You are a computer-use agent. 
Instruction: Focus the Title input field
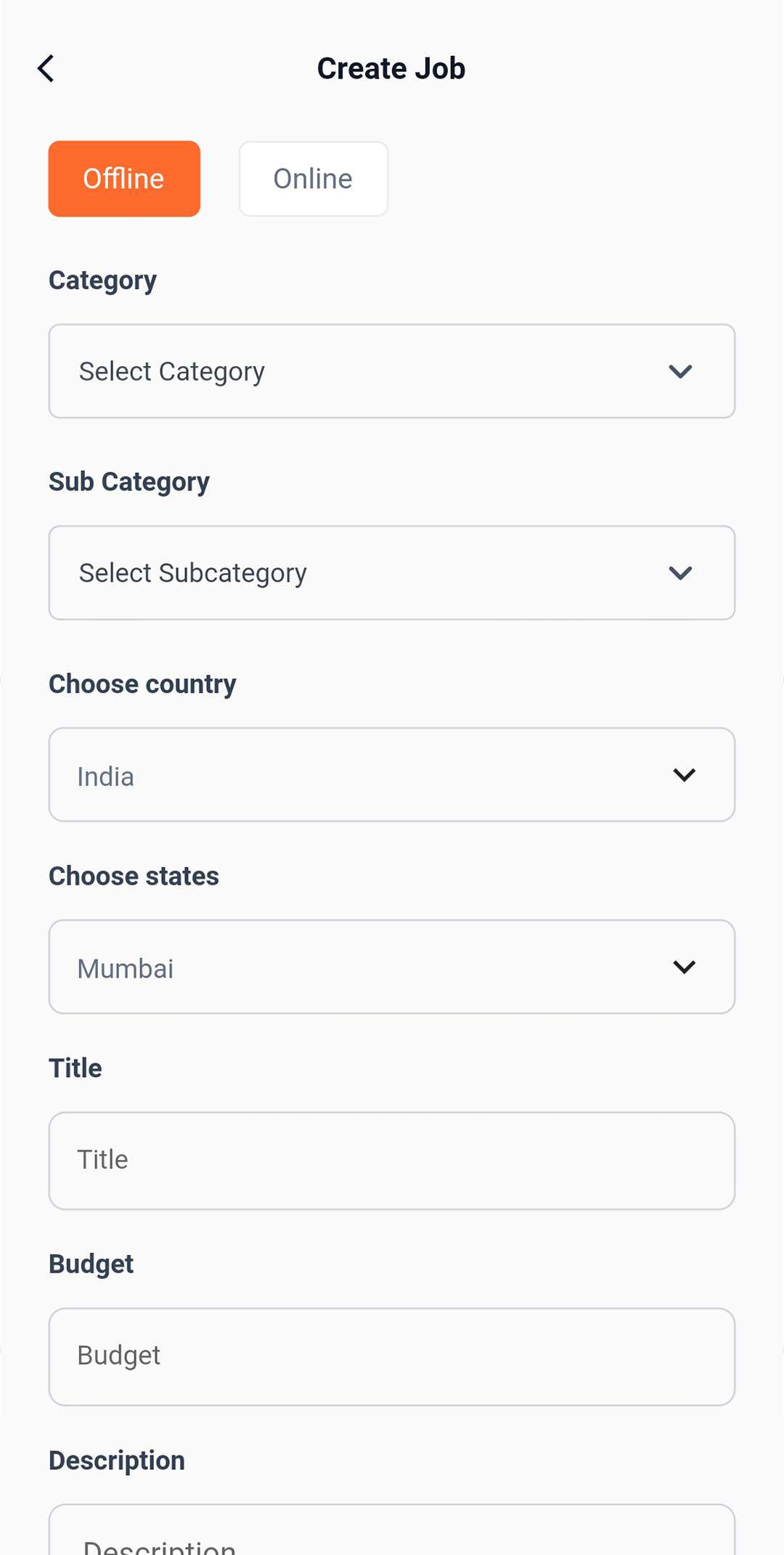(x=392, y=1161)
